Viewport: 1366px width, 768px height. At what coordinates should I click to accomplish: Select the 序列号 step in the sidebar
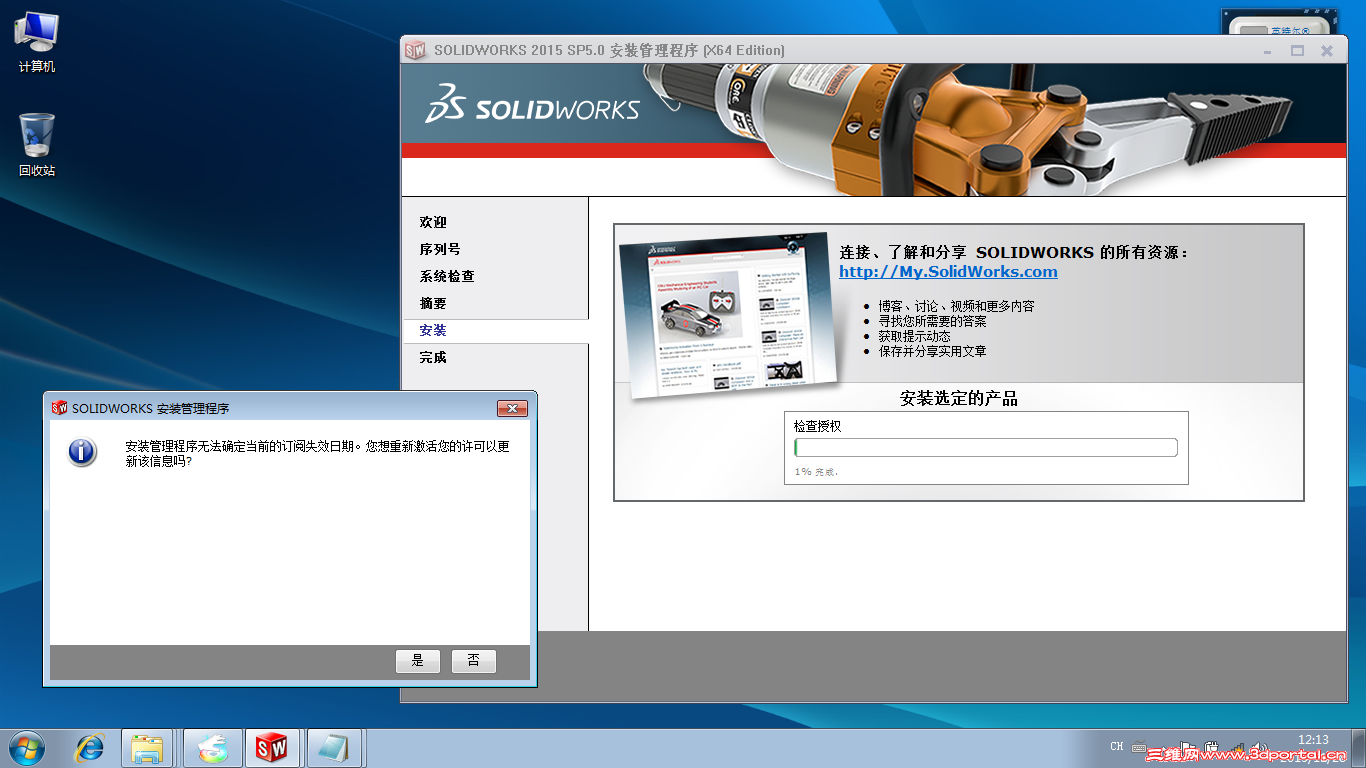tap(440, 249)
